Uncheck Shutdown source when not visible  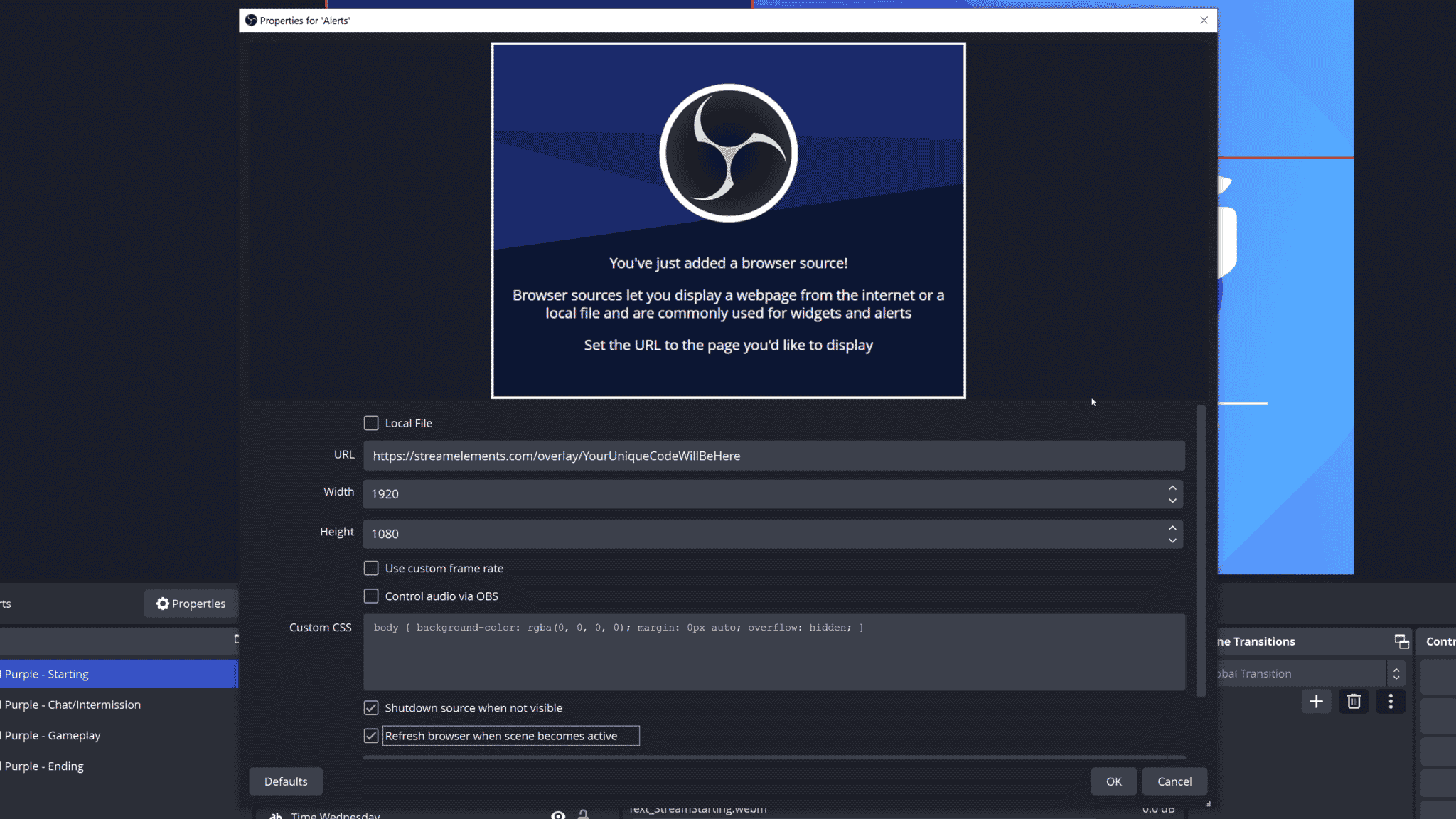371,707
